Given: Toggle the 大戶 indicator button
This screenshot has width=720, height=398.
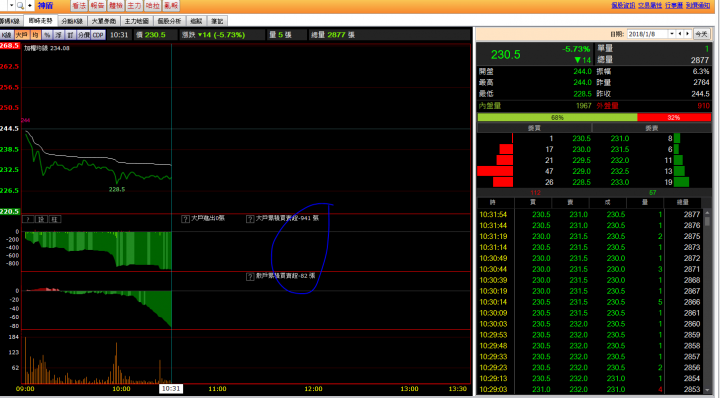Looking at the screenshot, I should [x=22, y=35].
